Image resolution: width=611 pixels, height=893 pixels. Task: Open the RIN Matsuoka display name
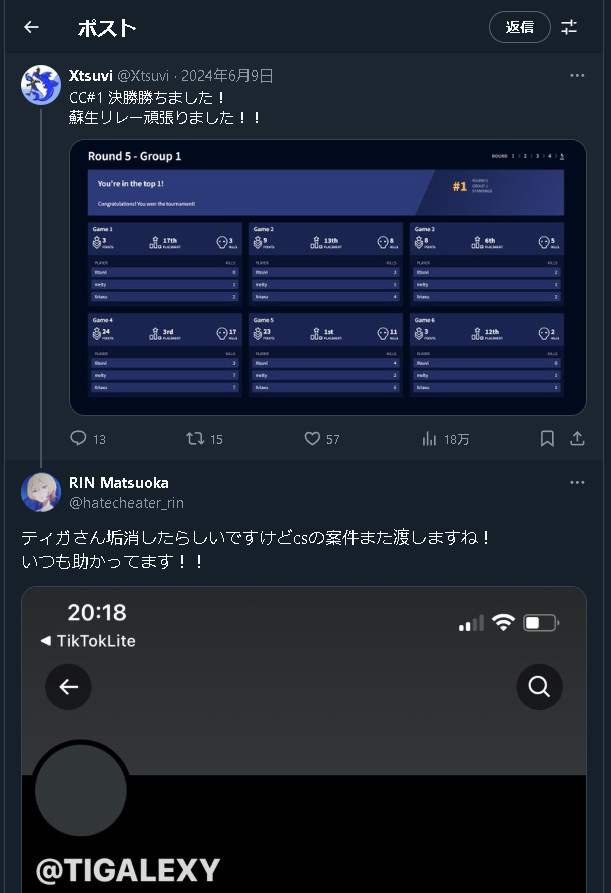(118, 483)
